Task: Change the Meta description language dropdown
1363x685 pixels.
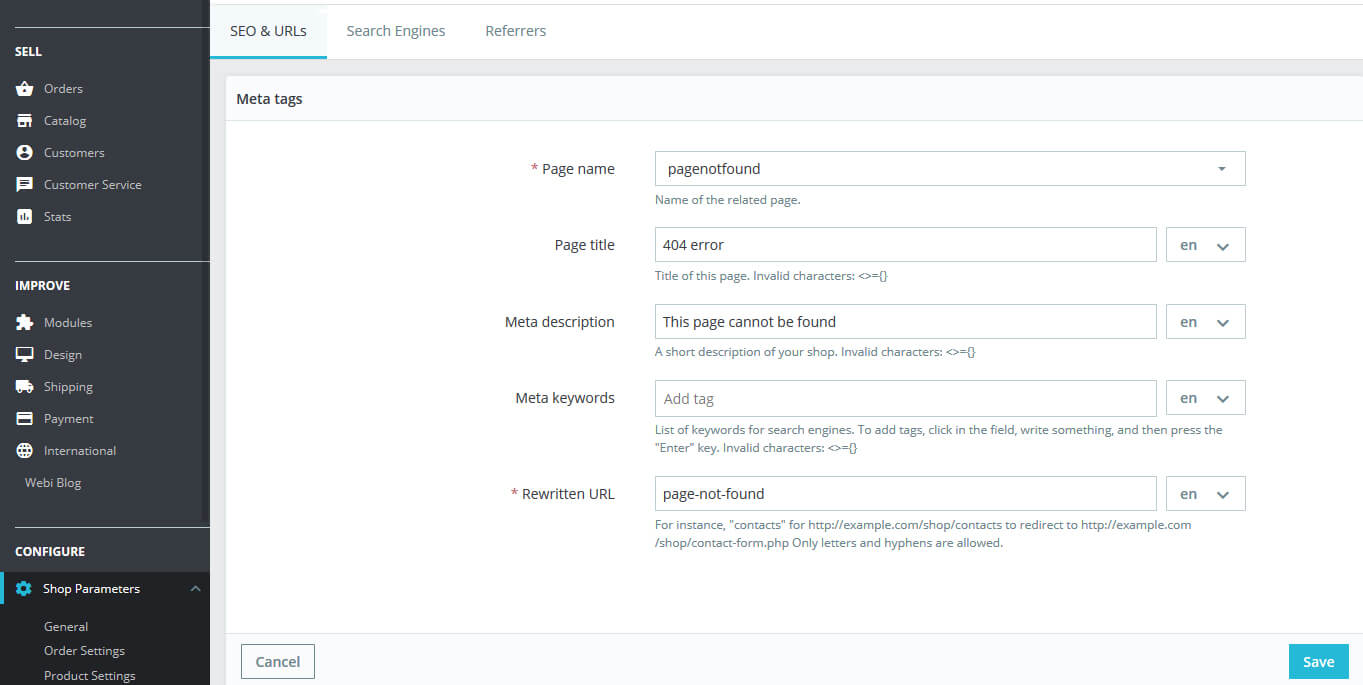Action: [1205, 322]
